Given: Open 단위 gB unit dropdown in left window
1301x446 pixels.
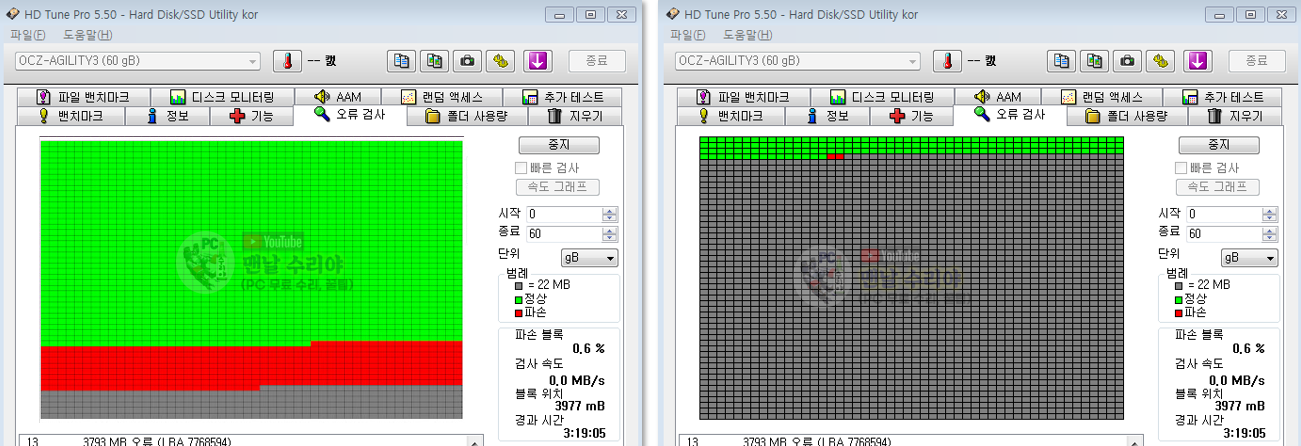Looking at the screenshot, I should (588, 257).
